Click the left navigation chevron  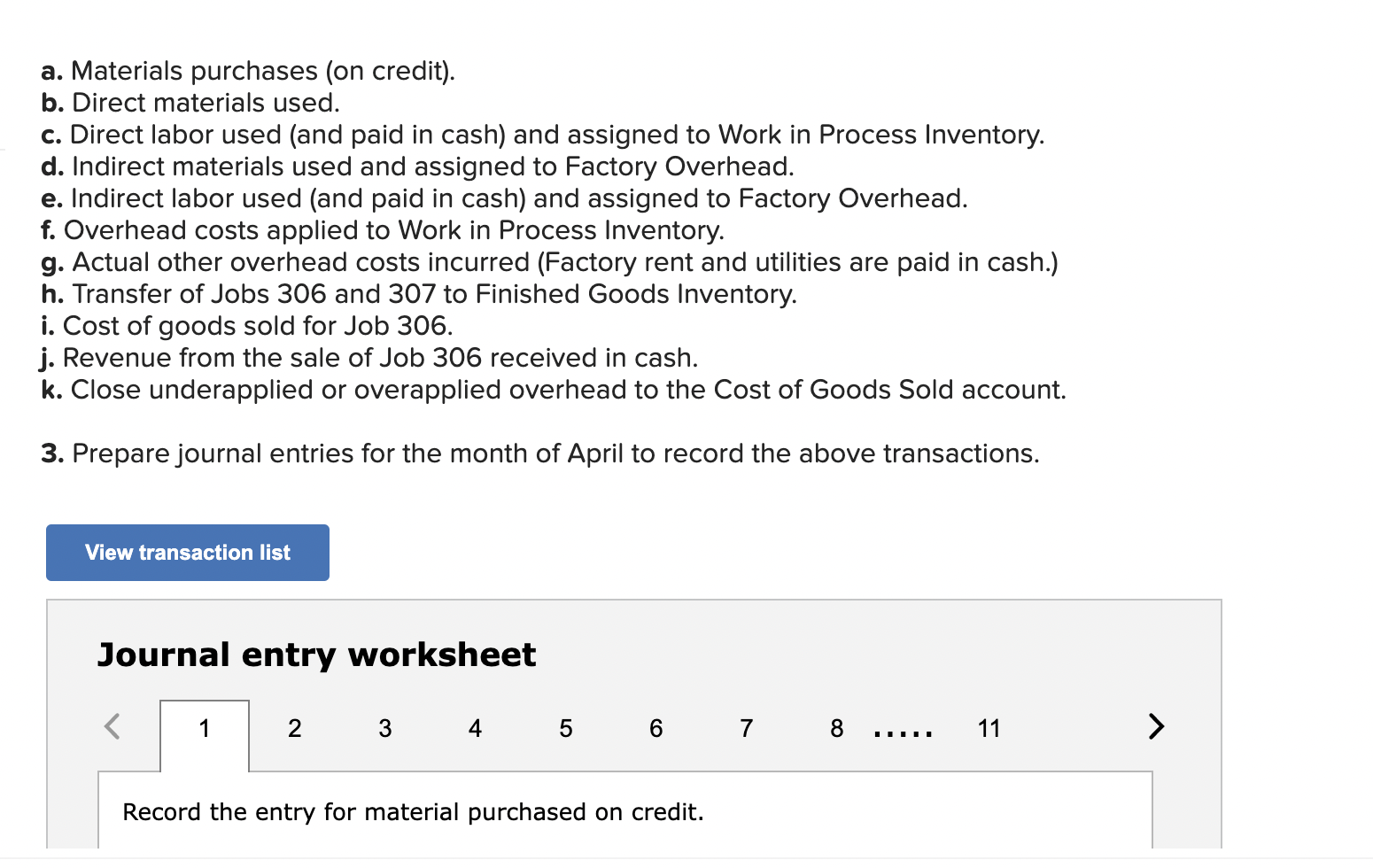pos(112,726)
